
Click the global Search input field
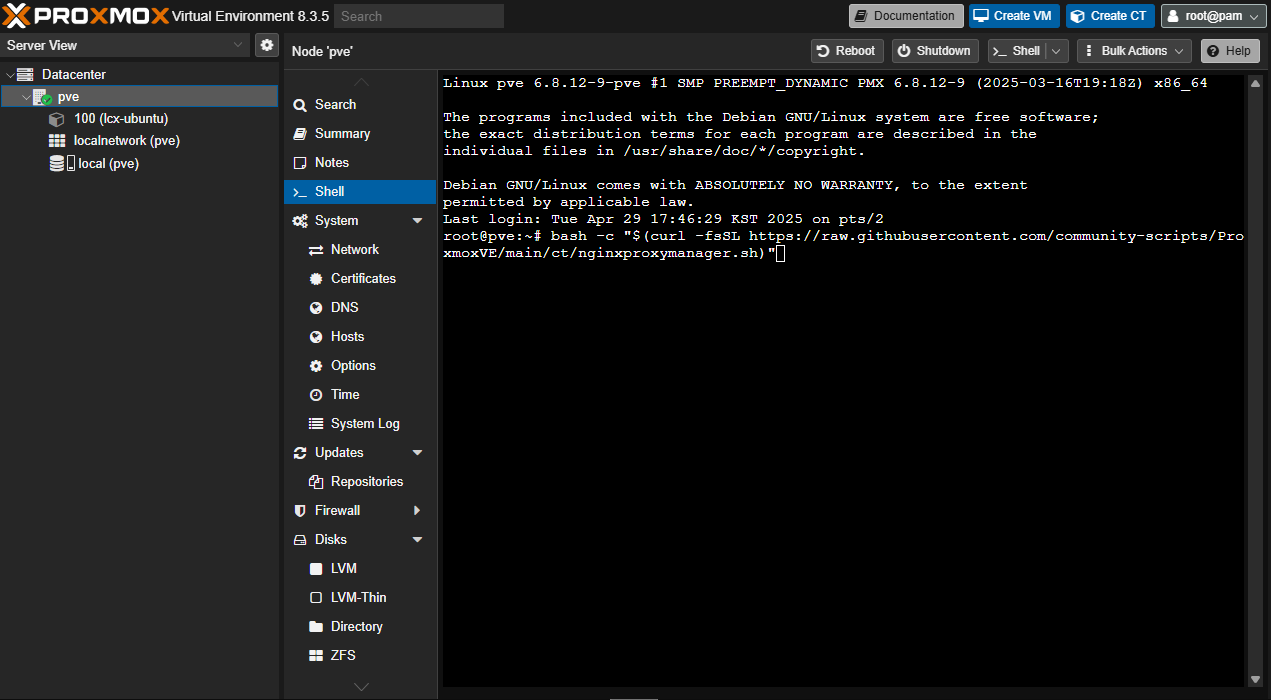[419, 16]
